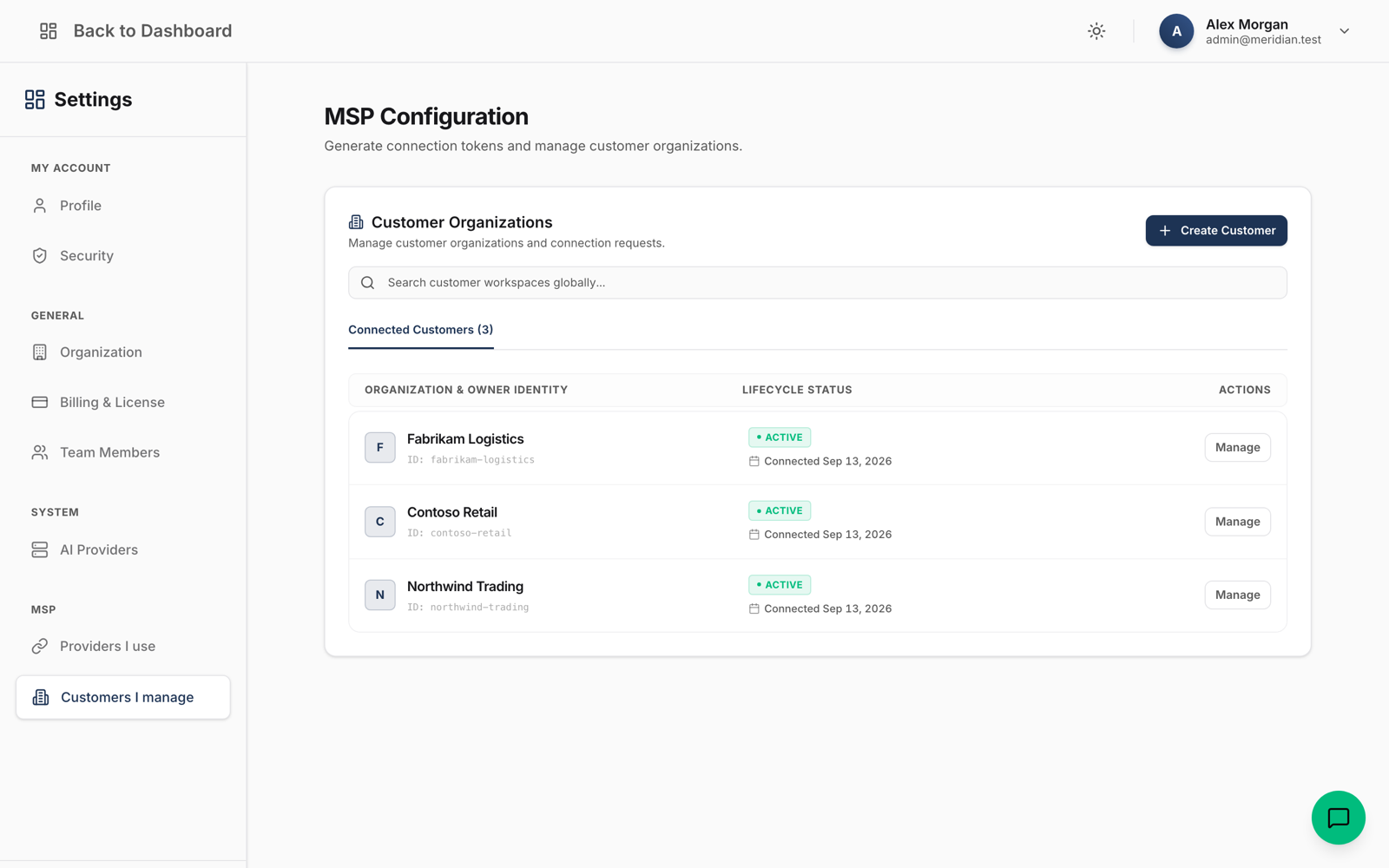1389x868 pixels.
Task: Click admin@meridian.test email text
Action: [x=1263, y=40]
